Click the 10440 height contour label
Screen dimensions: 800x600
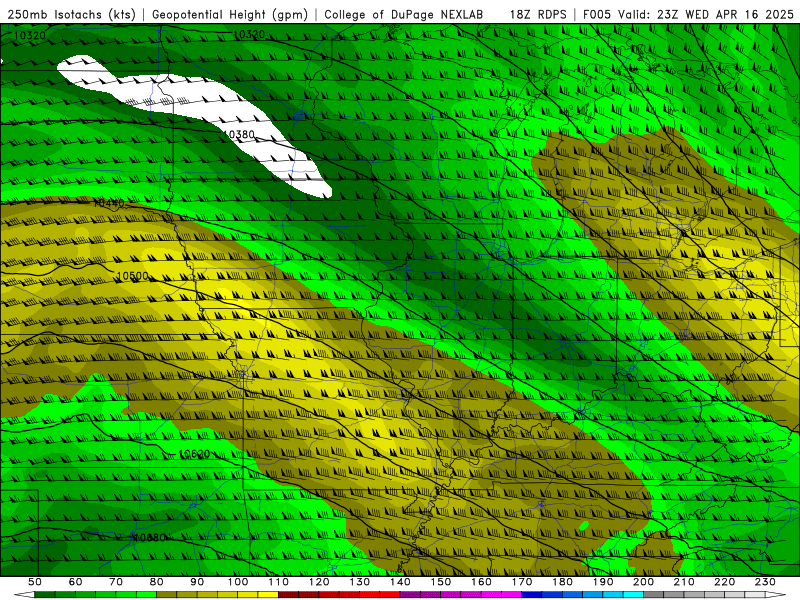click(x=109, y=203)
